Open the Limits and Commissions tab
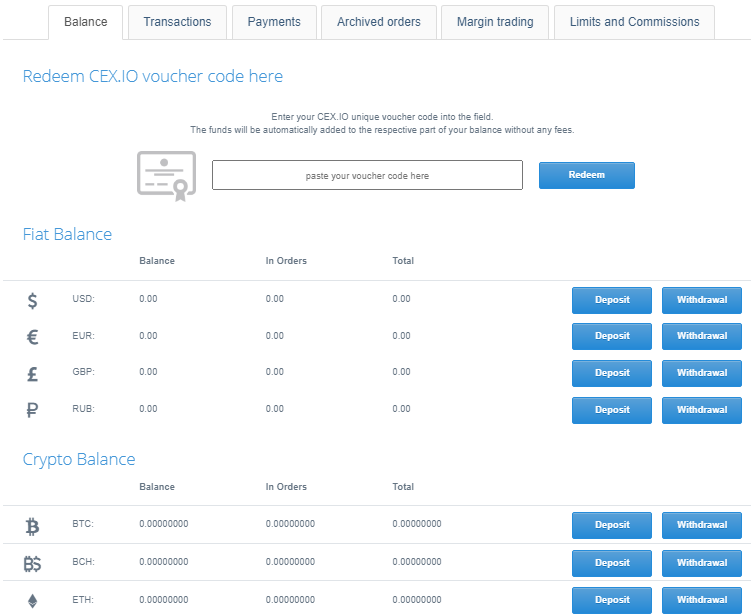This screenshot has width=751, height=616. 634,22
